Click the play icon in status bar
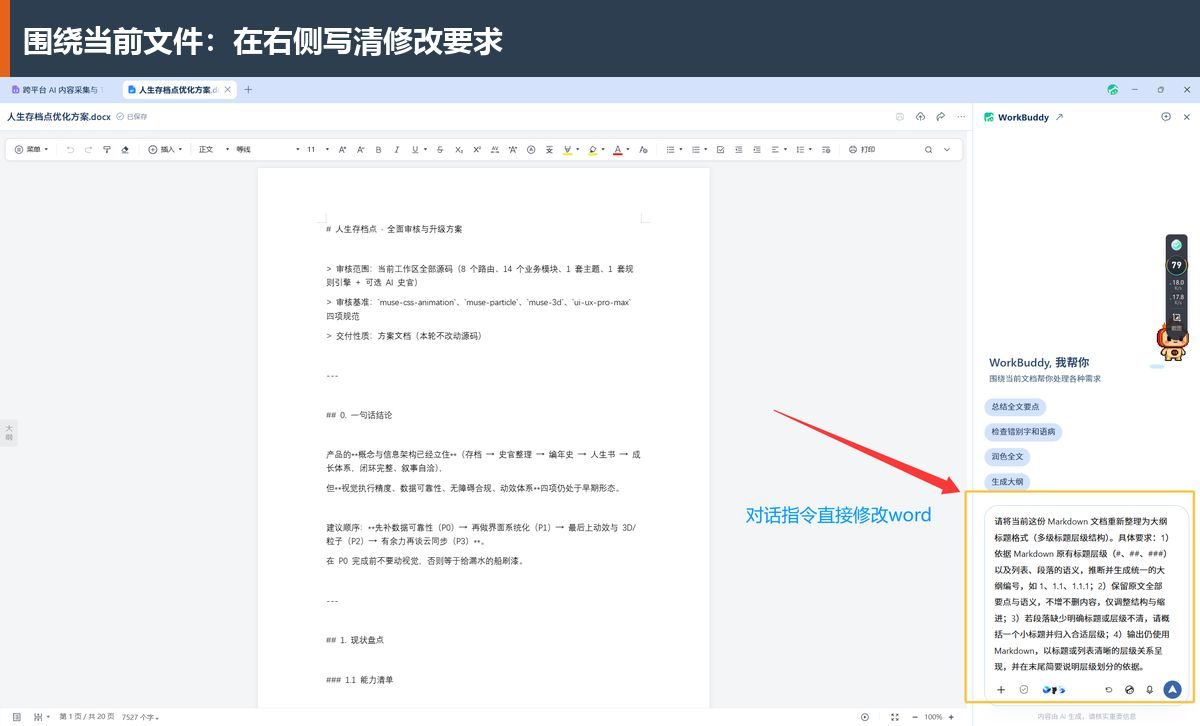 (x=865, y=717)
